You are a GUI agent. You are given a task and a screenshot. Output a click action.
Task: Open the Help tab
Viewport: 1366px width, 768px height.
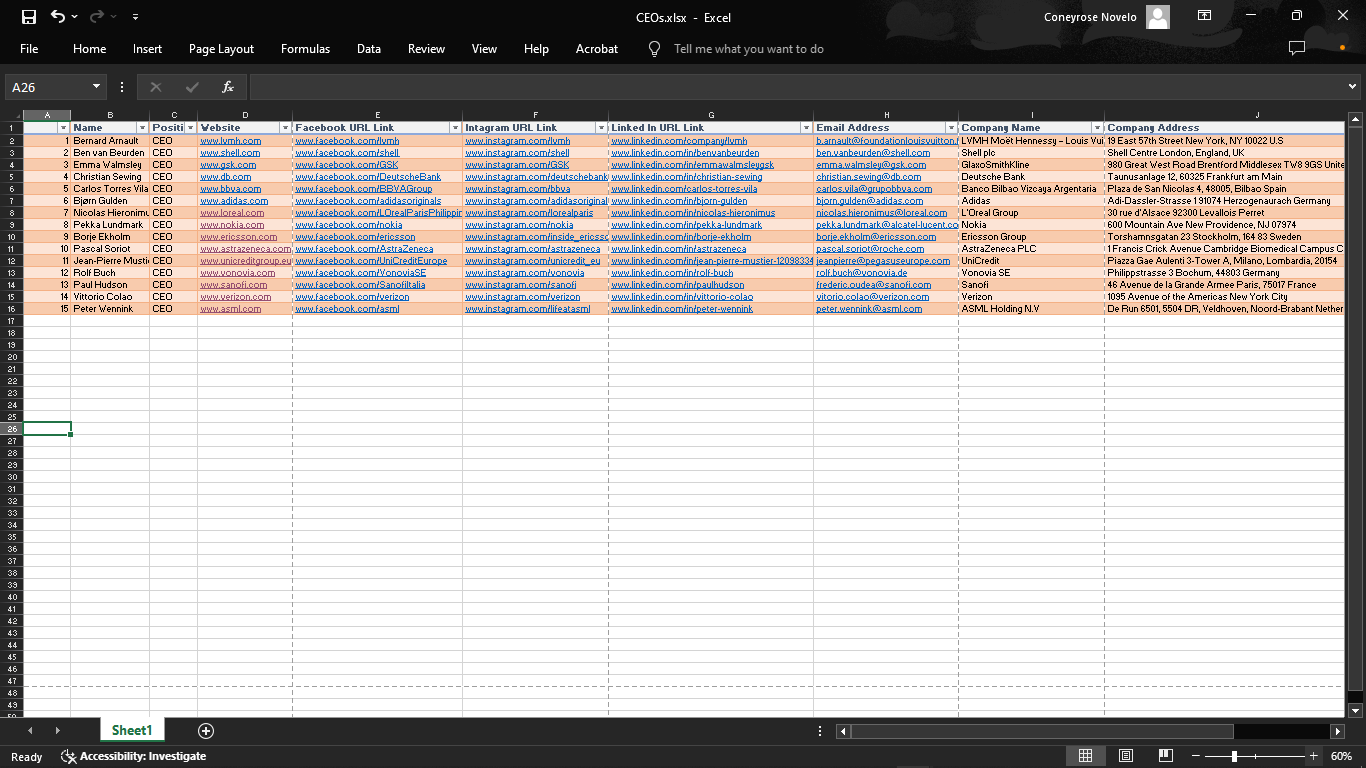pos(536,49)
